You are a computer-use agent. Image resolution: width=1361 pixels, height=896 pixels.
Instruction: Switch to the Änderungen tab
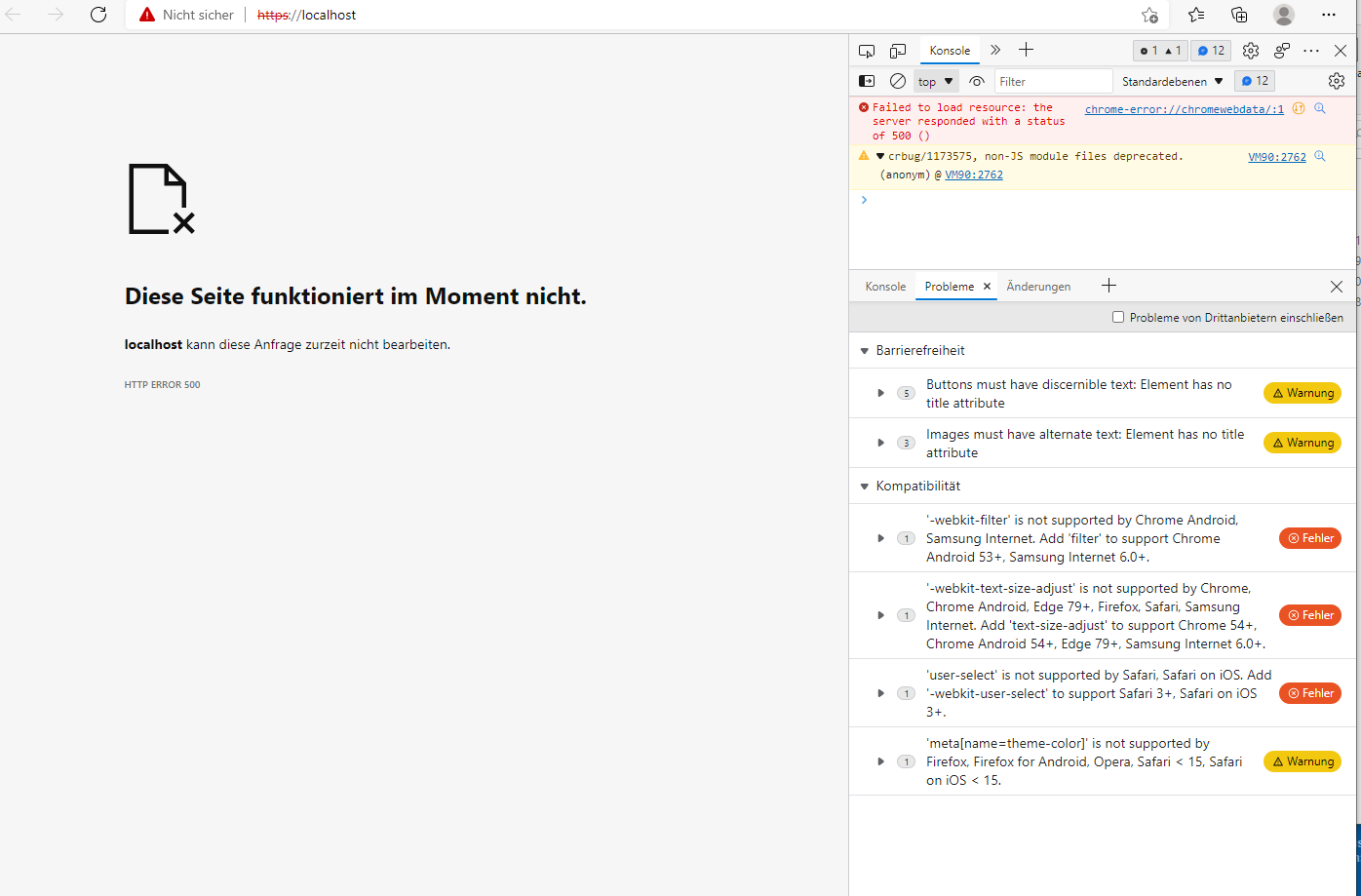click(x=1038, y=287)
